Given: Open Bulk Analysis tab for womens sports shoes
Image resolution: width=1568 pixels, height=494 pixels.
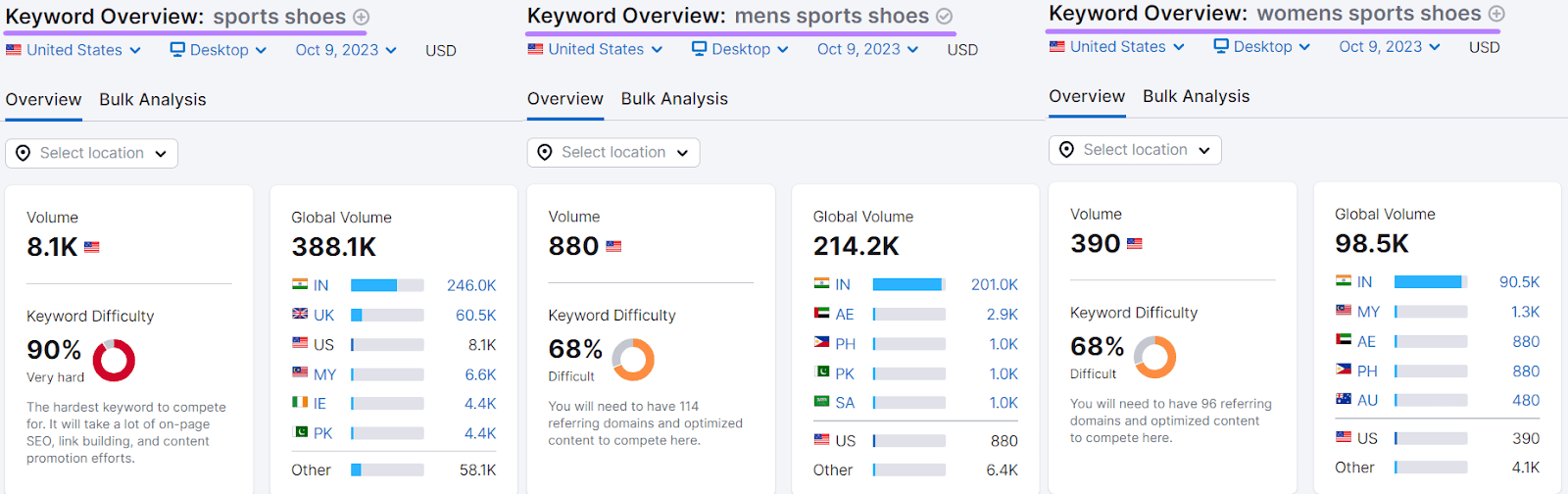Looking at the screenshot, I should tap(1196, 96).
